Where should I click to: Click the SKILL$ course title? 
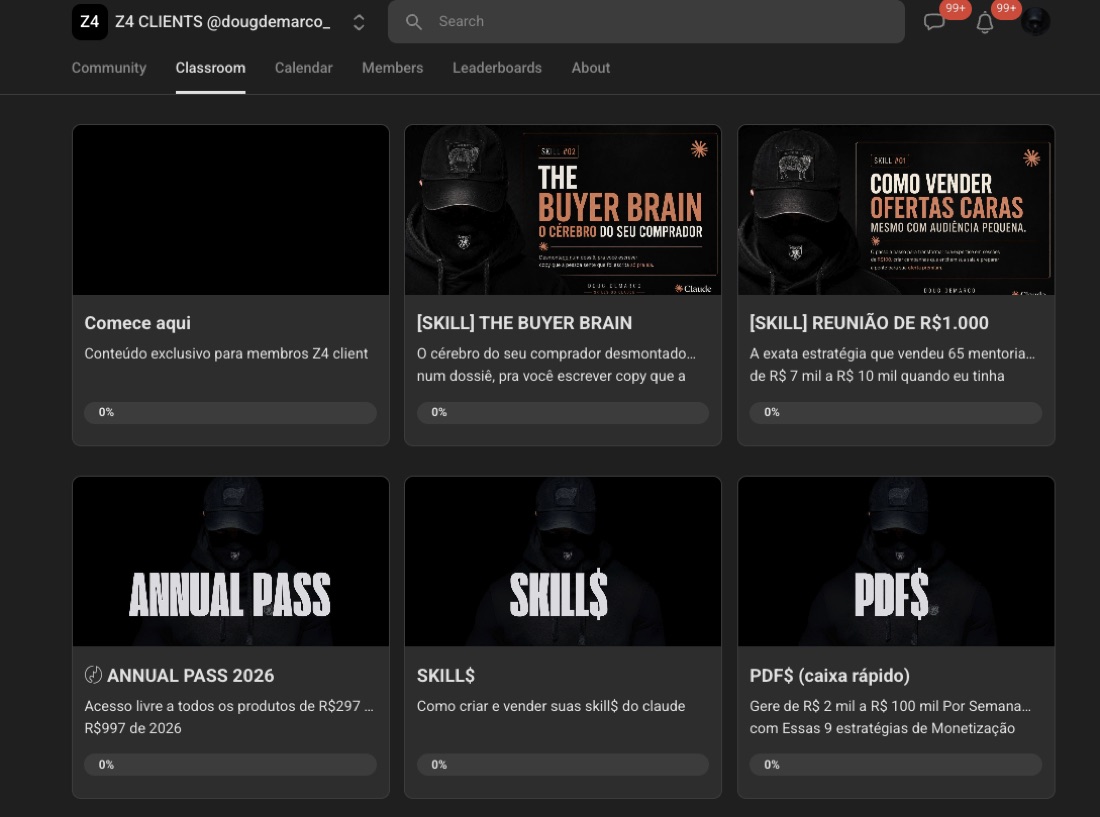[445, 675]
